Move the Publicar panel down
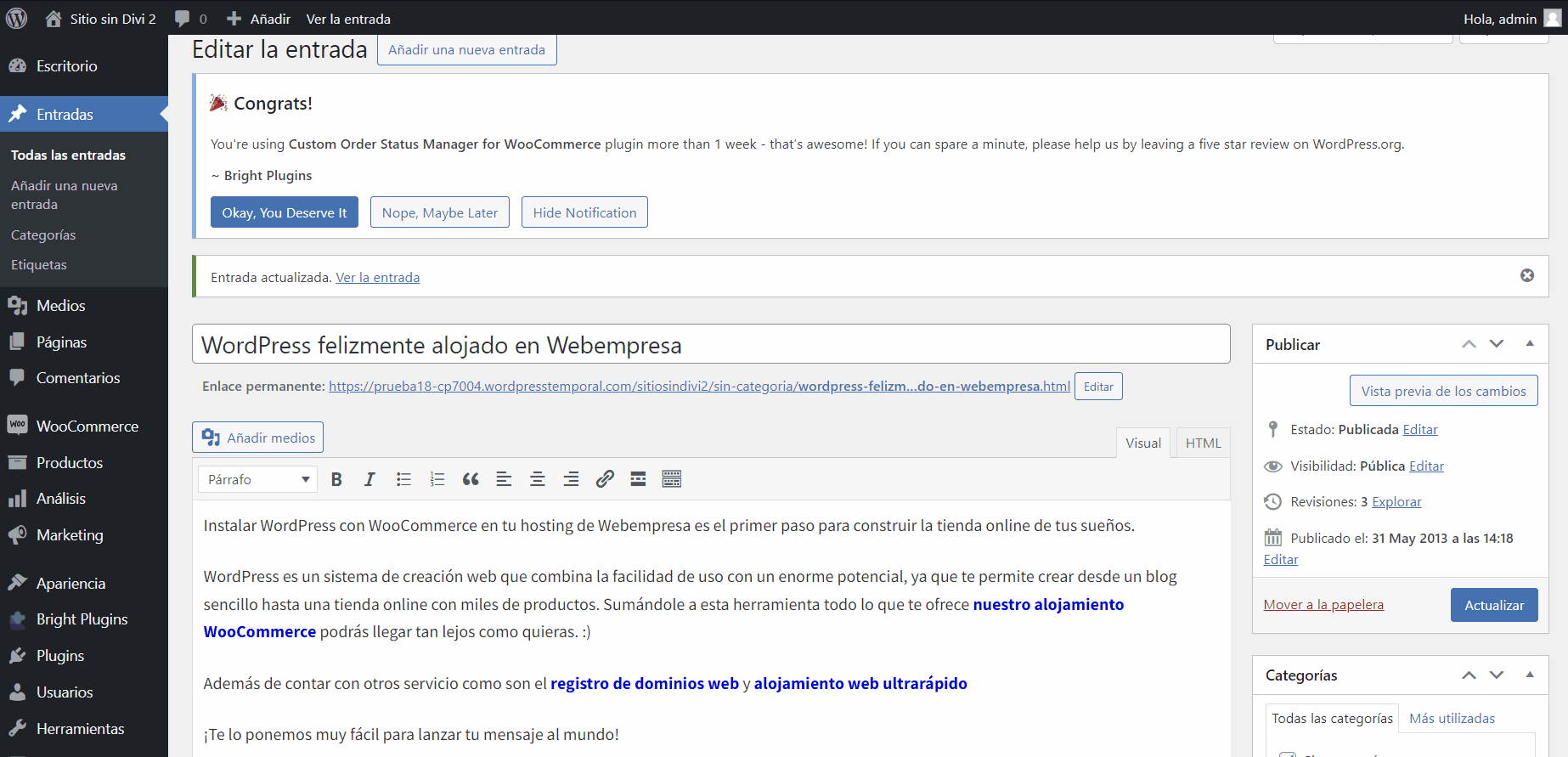 pos(1497,344)
